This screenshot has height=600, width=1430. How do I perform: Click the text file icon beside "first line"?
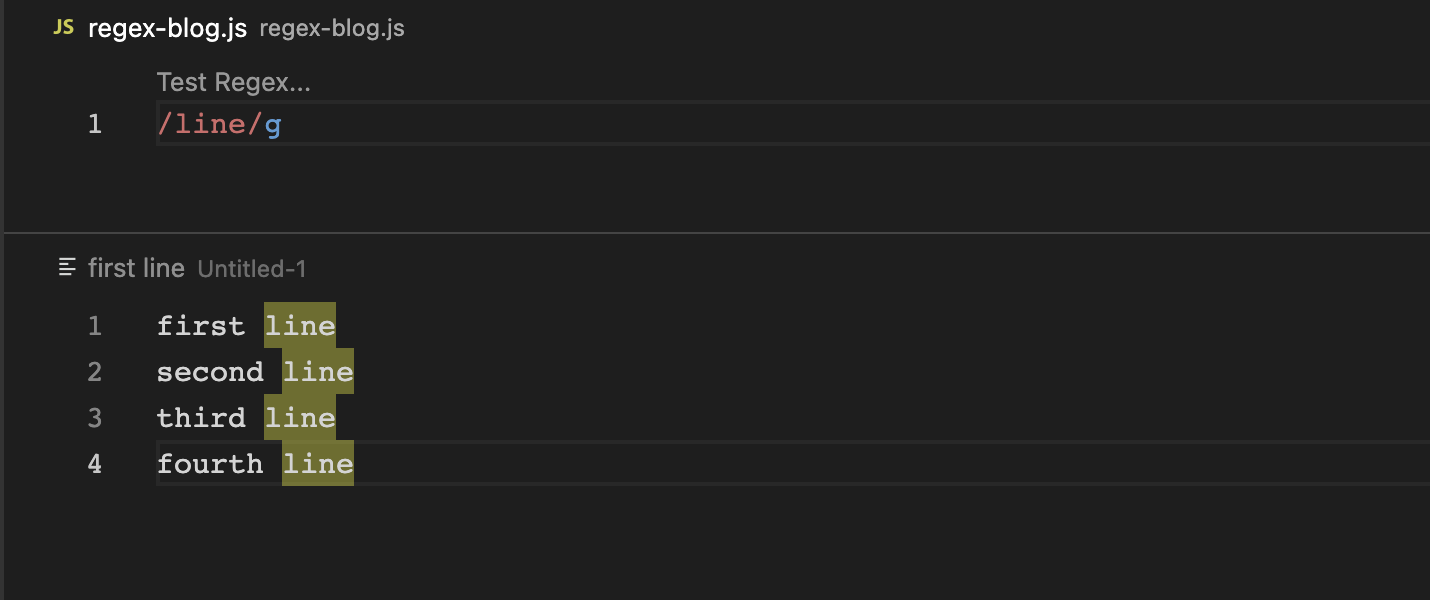(67, 267)
